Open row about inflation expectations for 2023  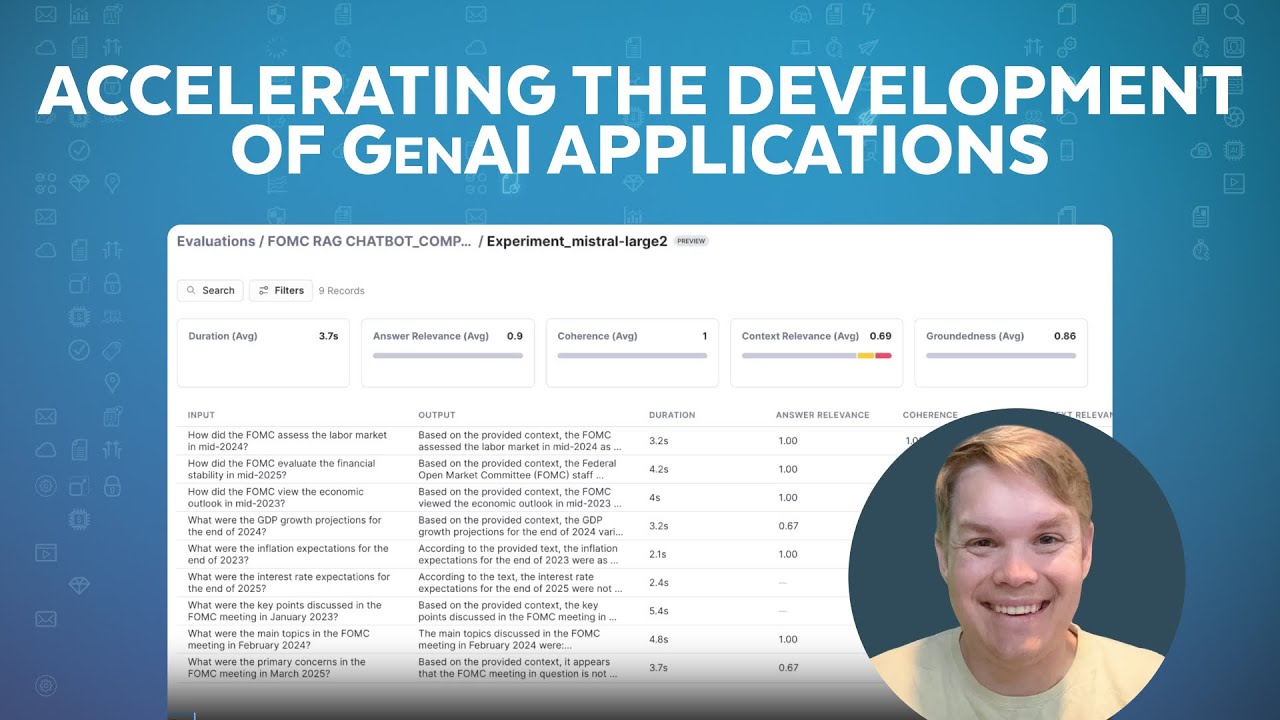pos(288,554)
